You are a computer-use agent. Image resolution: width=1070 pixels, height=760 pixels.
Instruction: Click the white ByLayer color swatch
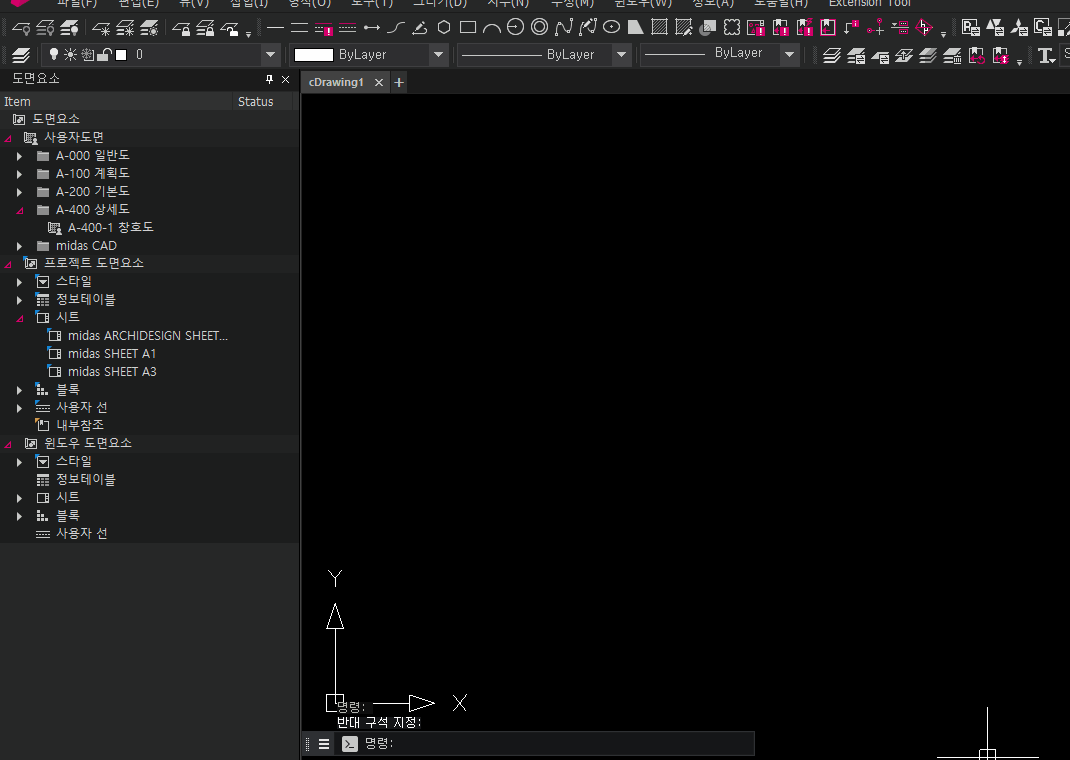click(313, 55)
